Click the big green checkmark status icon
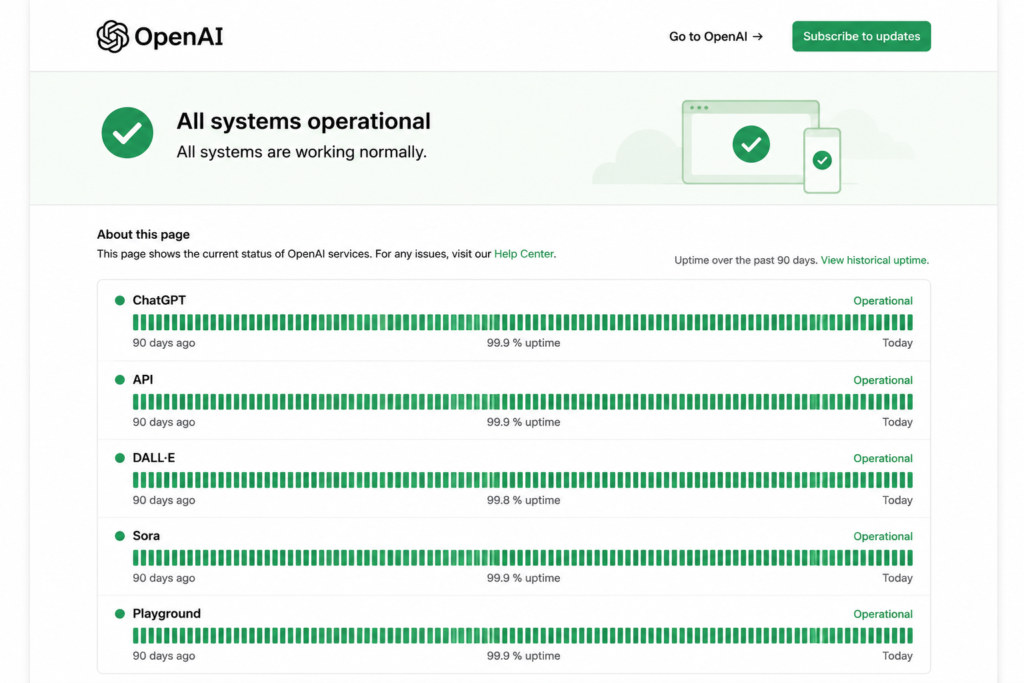 [x=127, y=133]
